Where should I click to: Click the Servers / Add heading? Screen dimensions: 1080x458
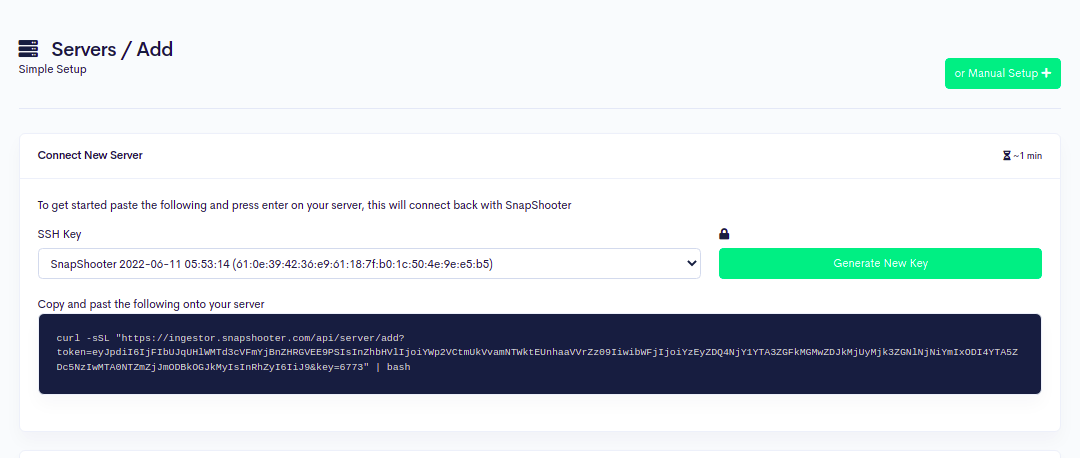[x=112, y=49]
